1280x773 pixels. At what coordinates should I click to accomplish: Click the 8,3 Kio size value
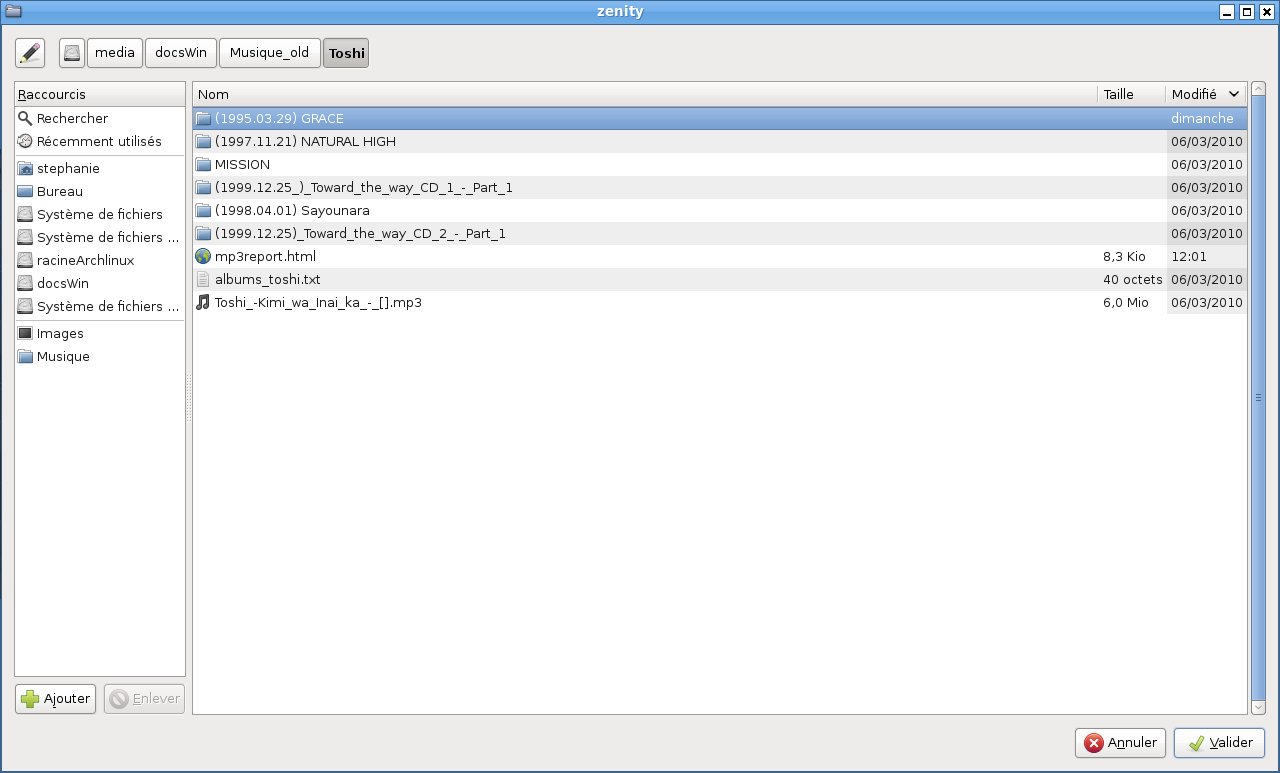[1124, 256]
